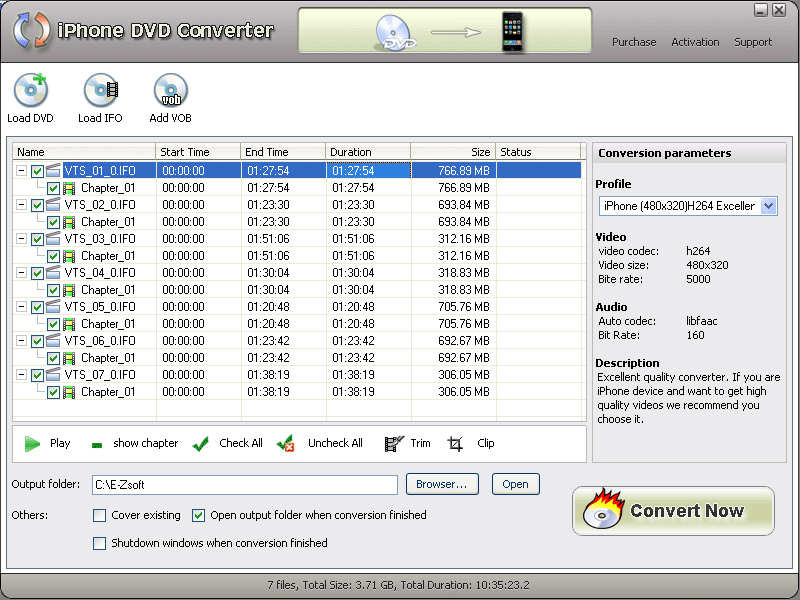Click the Start Time column header
The height and width of the screenshot is (600, 800).
click(x=198, y=152)
